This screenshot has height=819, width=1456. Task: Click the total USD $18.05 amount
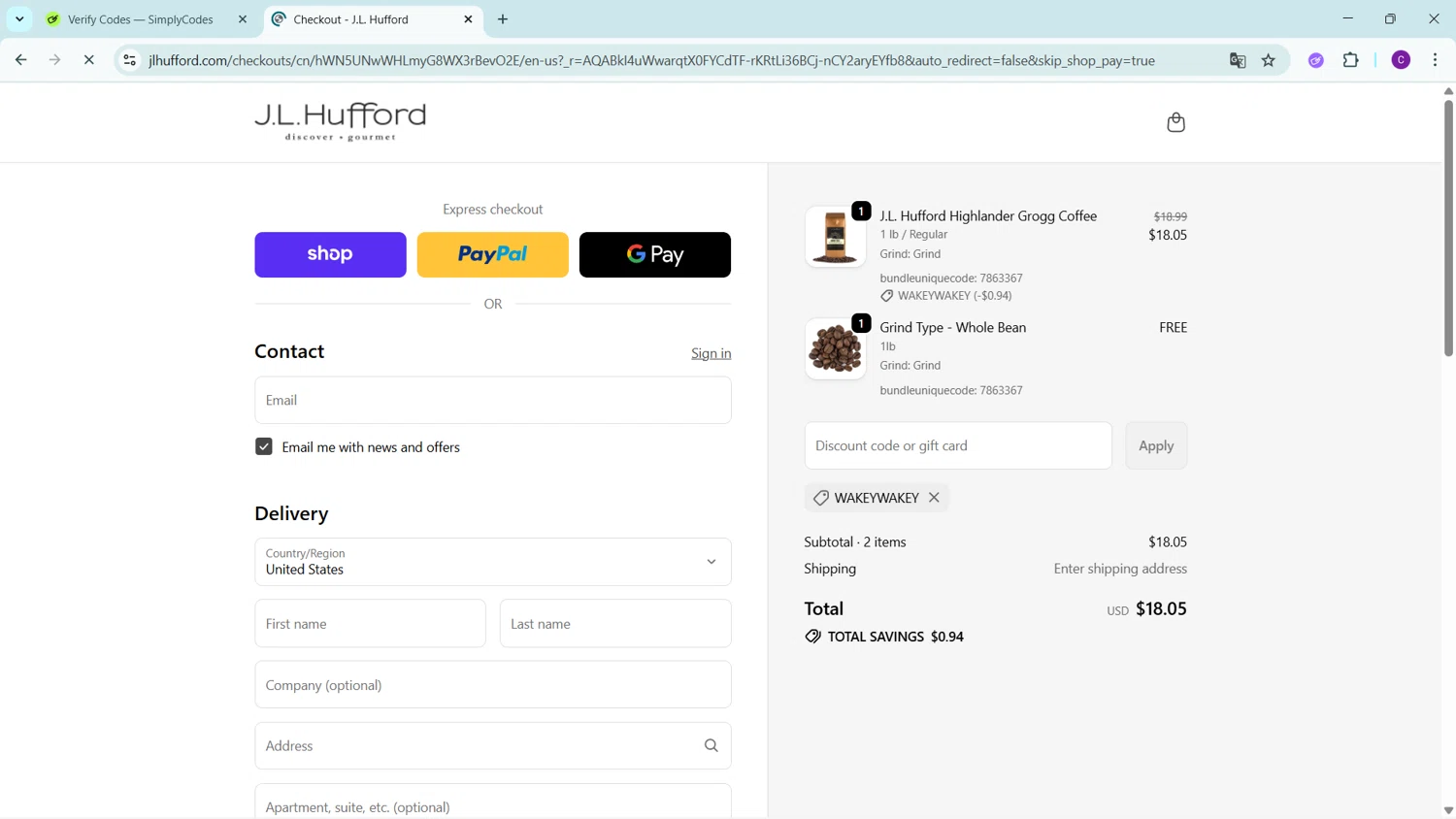1147,609
